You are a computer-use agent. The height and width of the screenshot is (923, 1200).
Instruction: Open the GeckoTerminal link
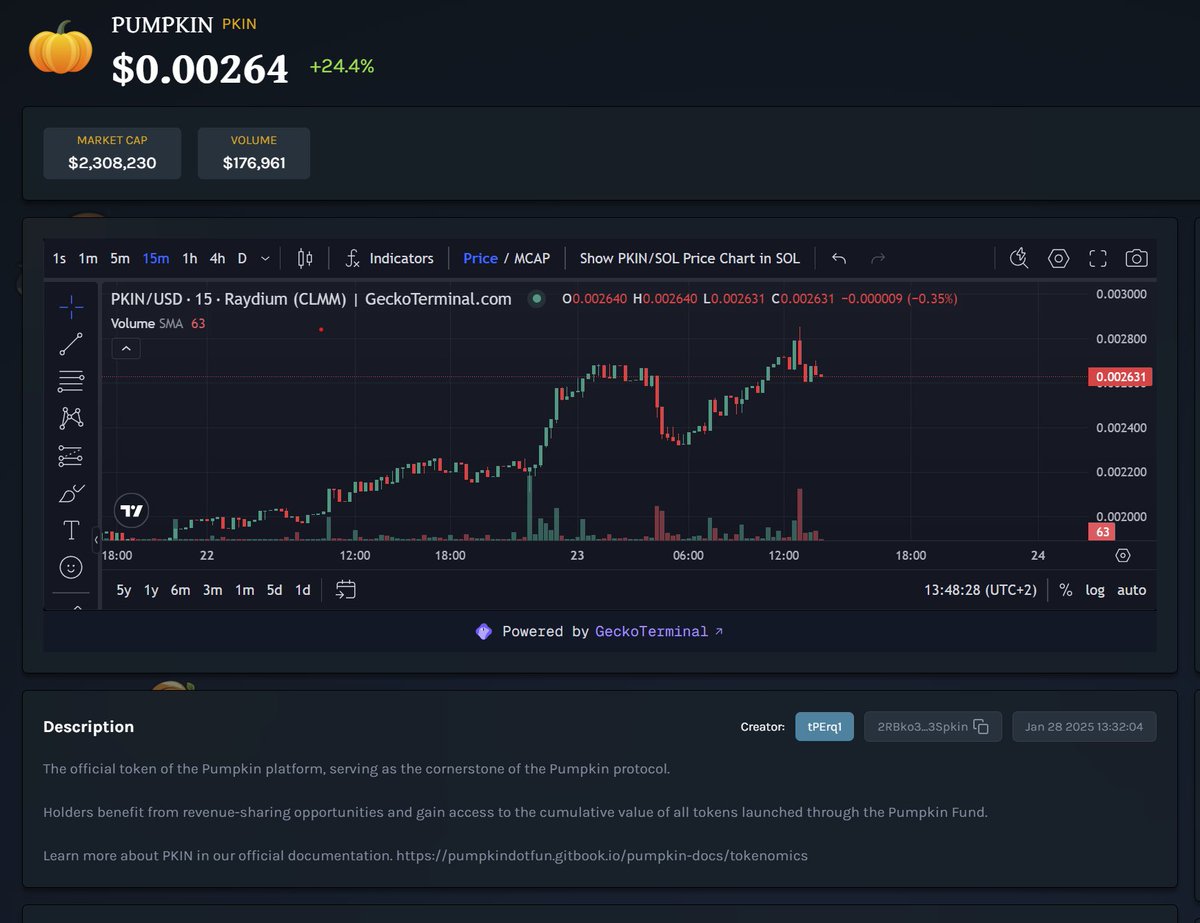[x=650, y=631]
